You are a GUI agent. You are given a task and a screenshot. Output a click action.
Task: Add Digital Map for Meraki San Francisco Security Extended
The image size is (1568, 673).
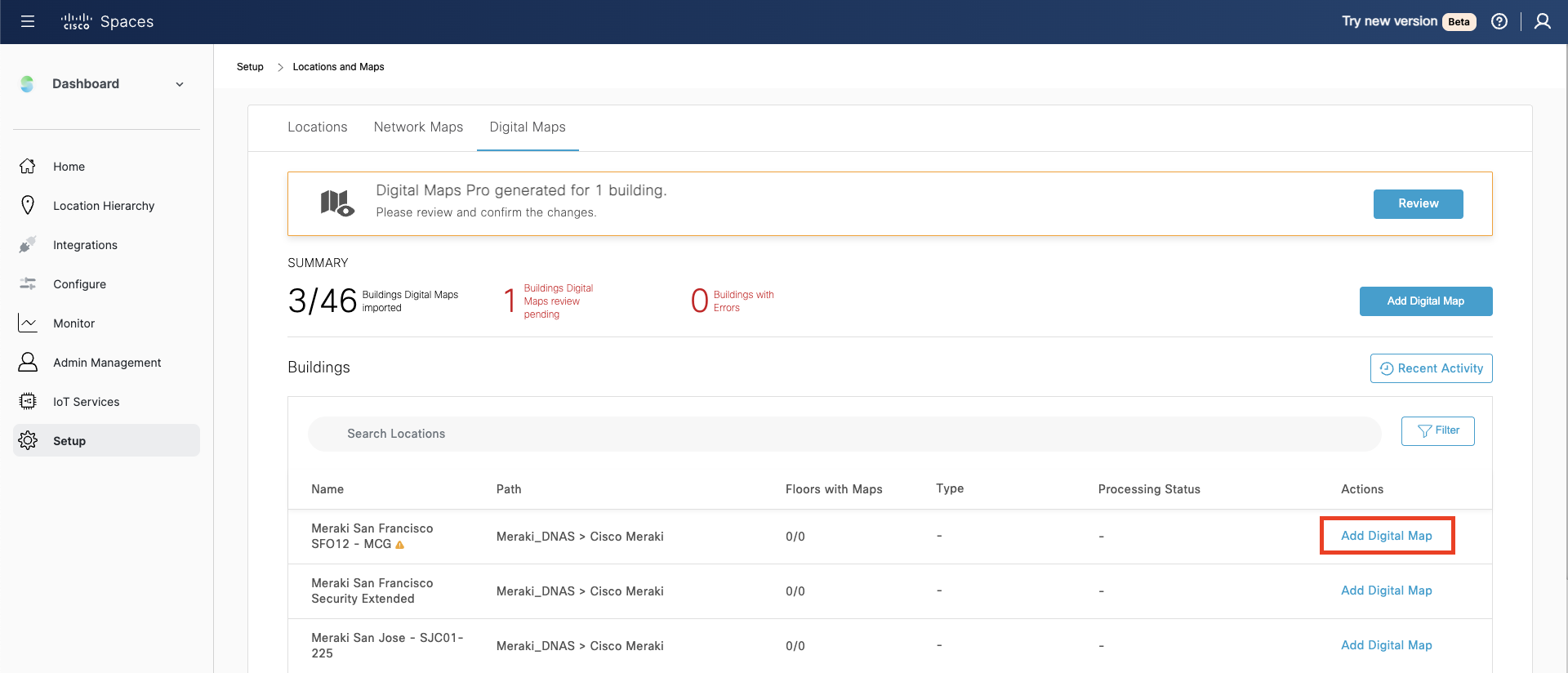[1386, 591]
